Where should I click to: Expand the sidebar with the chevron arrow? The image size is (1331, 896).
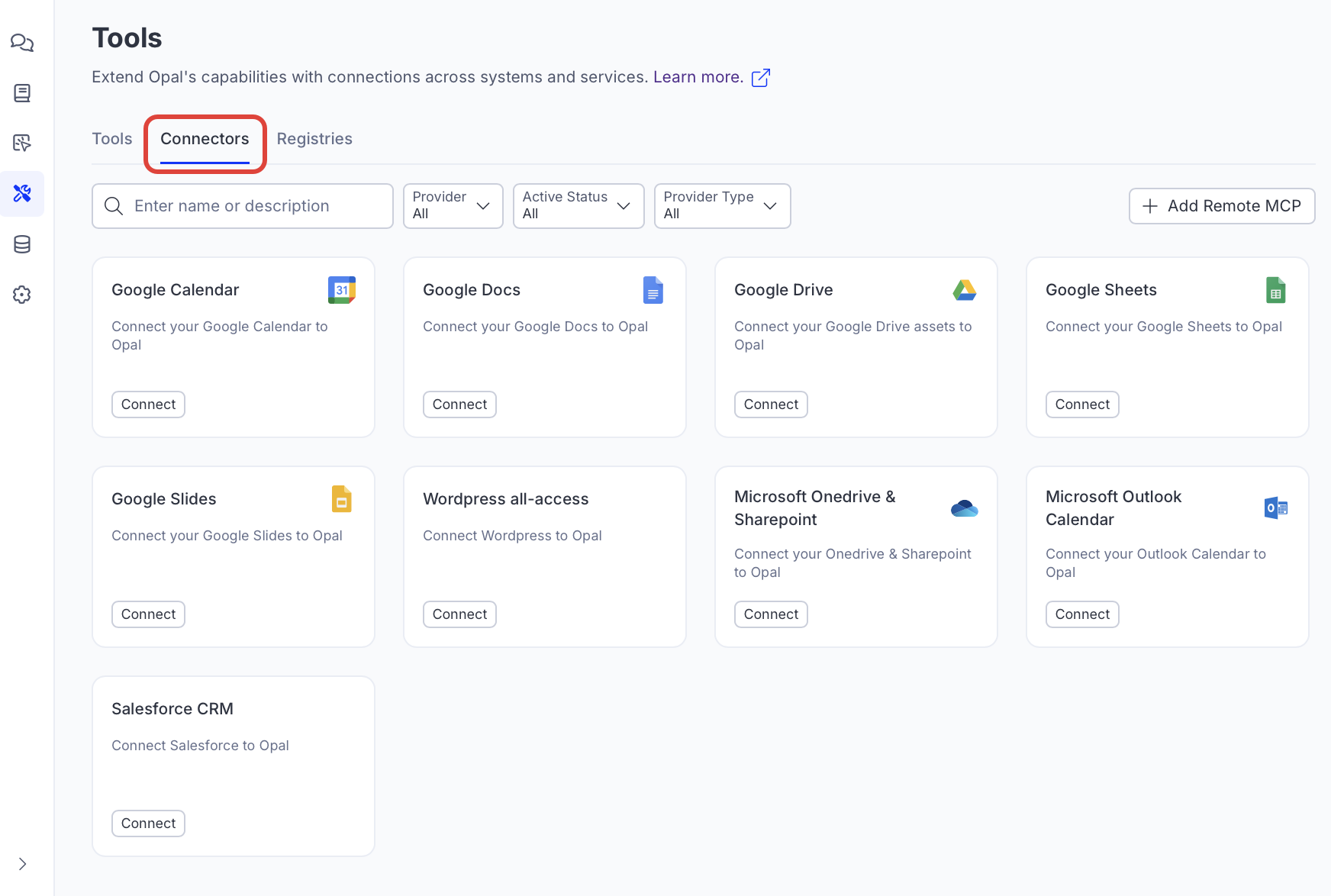click(22, 864)
